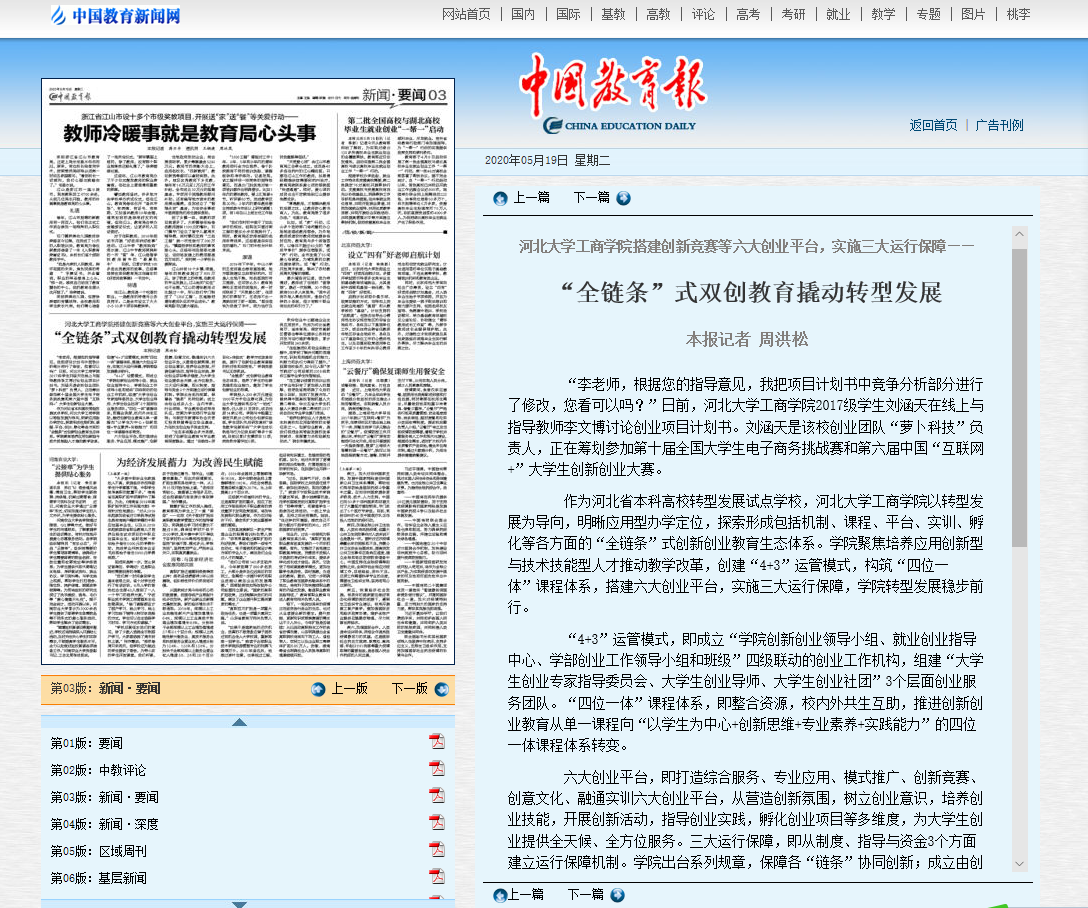Click the 下一版 next page arrow icon
Viewport: 1088px width, 908px height.
point(441,689)
